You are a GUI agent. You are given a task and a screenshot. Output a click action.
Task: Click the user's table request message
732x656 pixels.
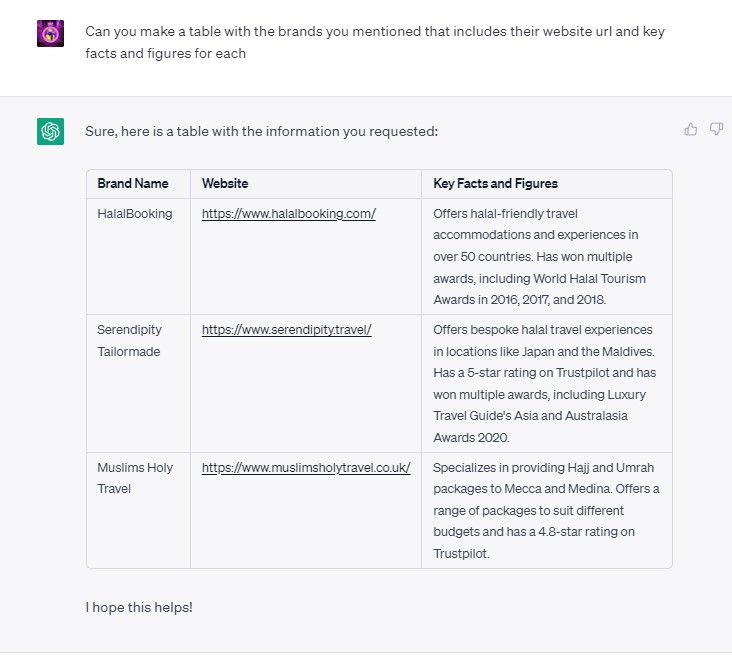tap(375, 42)
